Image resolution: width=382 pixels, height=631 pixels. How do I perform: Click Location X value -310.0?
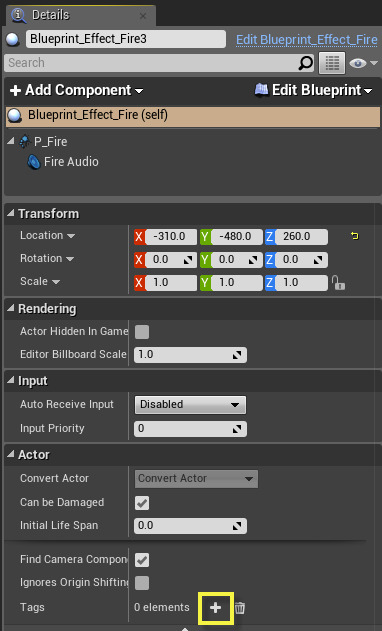(171, 237)
